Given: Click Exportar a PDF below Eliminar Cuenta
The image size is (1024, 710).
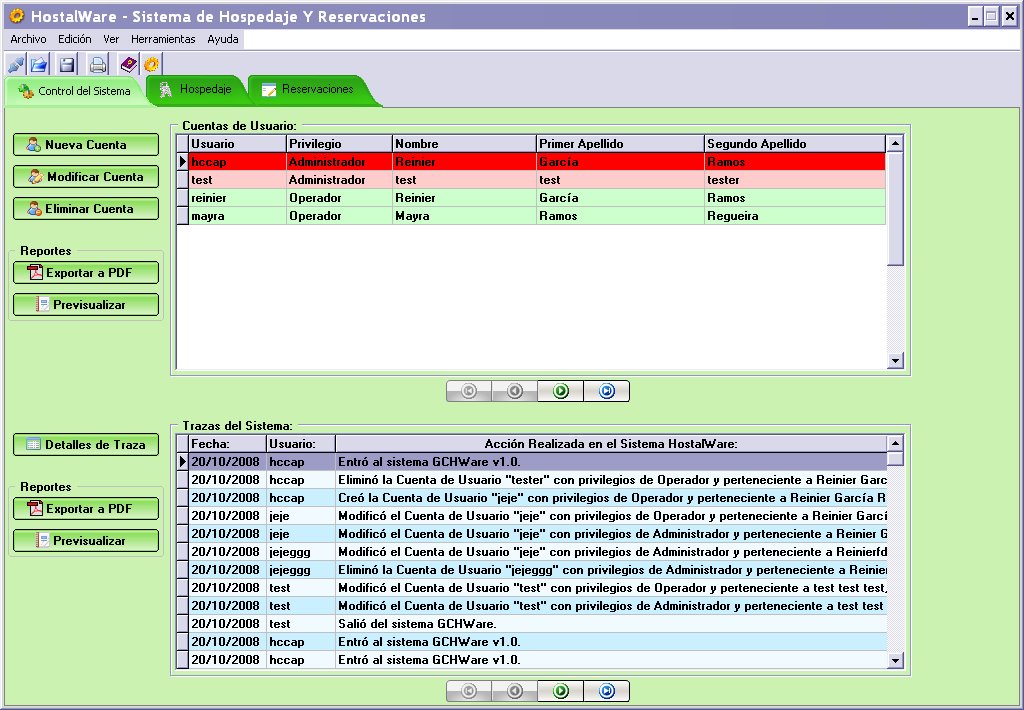Looking at the screenshot, I should (x=86, y=273).
